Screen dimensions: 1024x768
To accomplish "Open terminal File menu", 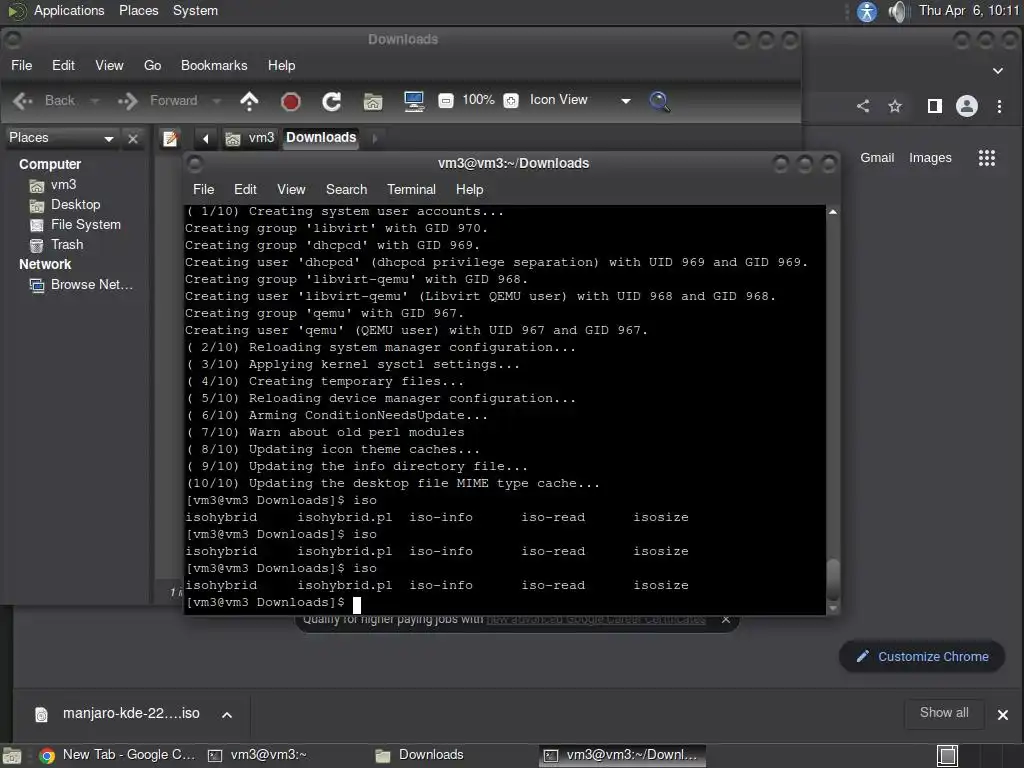I will [203, 189].
